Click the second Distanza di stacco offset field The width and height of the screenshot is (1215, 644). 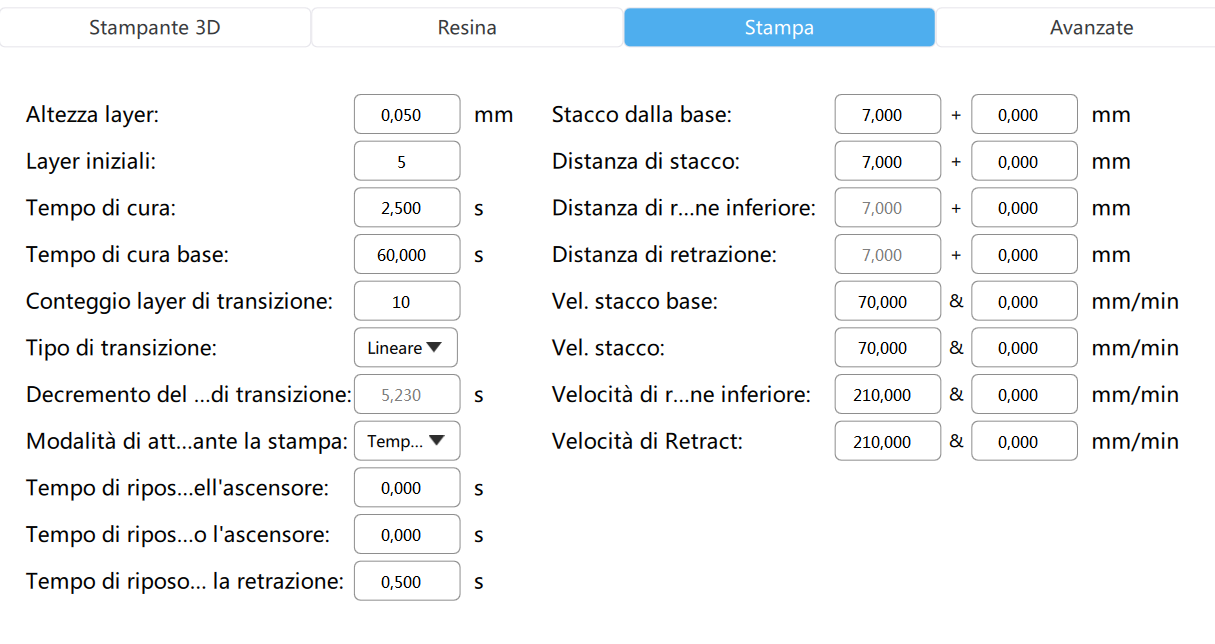(1024, 162)
